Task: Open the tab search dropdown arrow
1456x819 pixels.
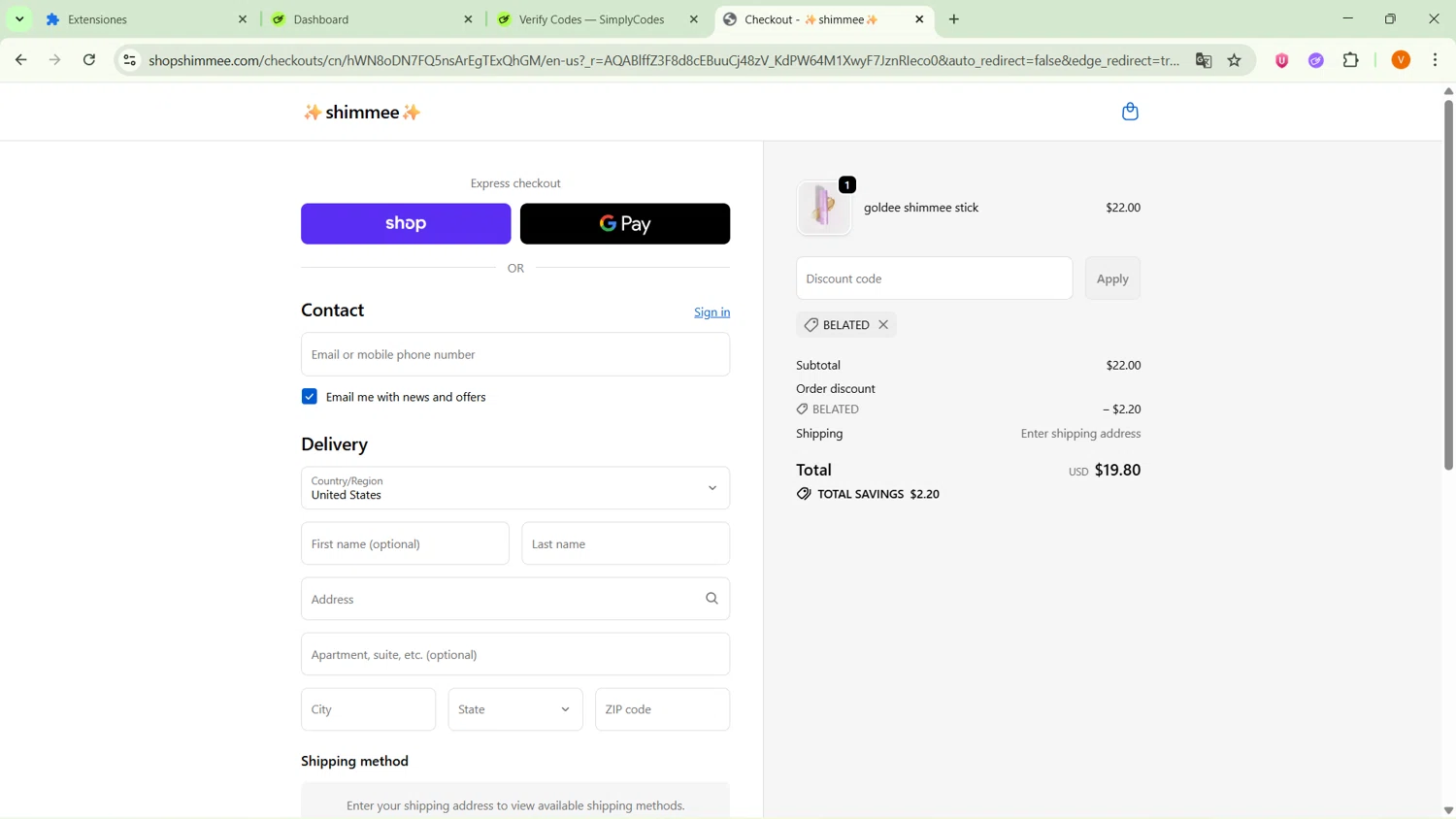Action: (19, 19)
